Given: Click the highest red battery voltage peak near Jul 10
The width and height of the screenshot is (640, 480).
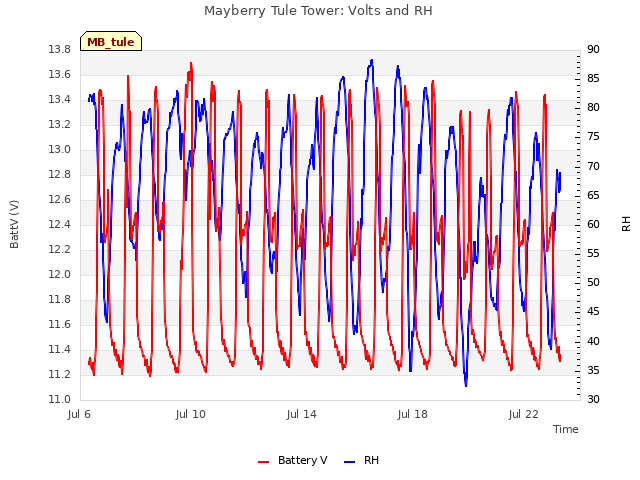Looking at the screenshot, I should coord(191,64).
